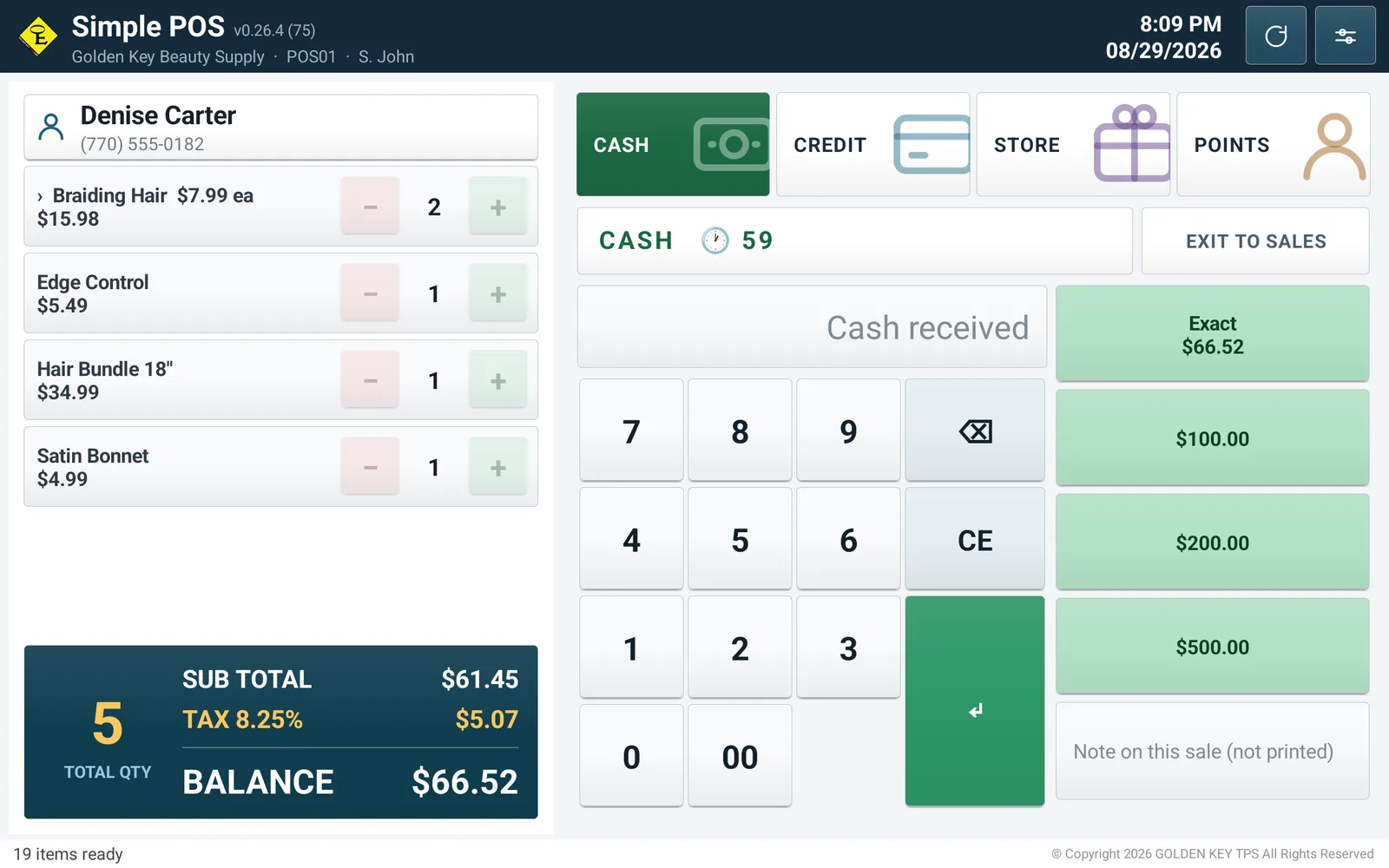Click the BALANCE $66.52 total
This screenshot has width=1389, height=868.
tap(350, 782)
